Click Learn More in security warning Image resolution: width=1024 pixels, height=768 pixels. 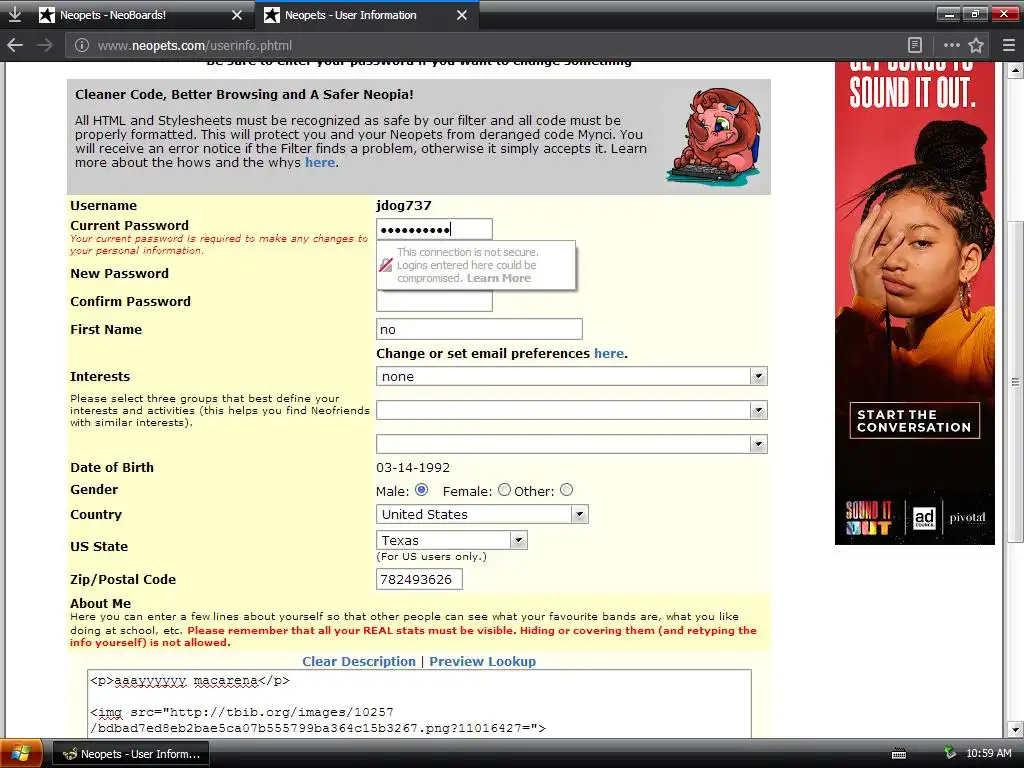[x=498, y=278]
